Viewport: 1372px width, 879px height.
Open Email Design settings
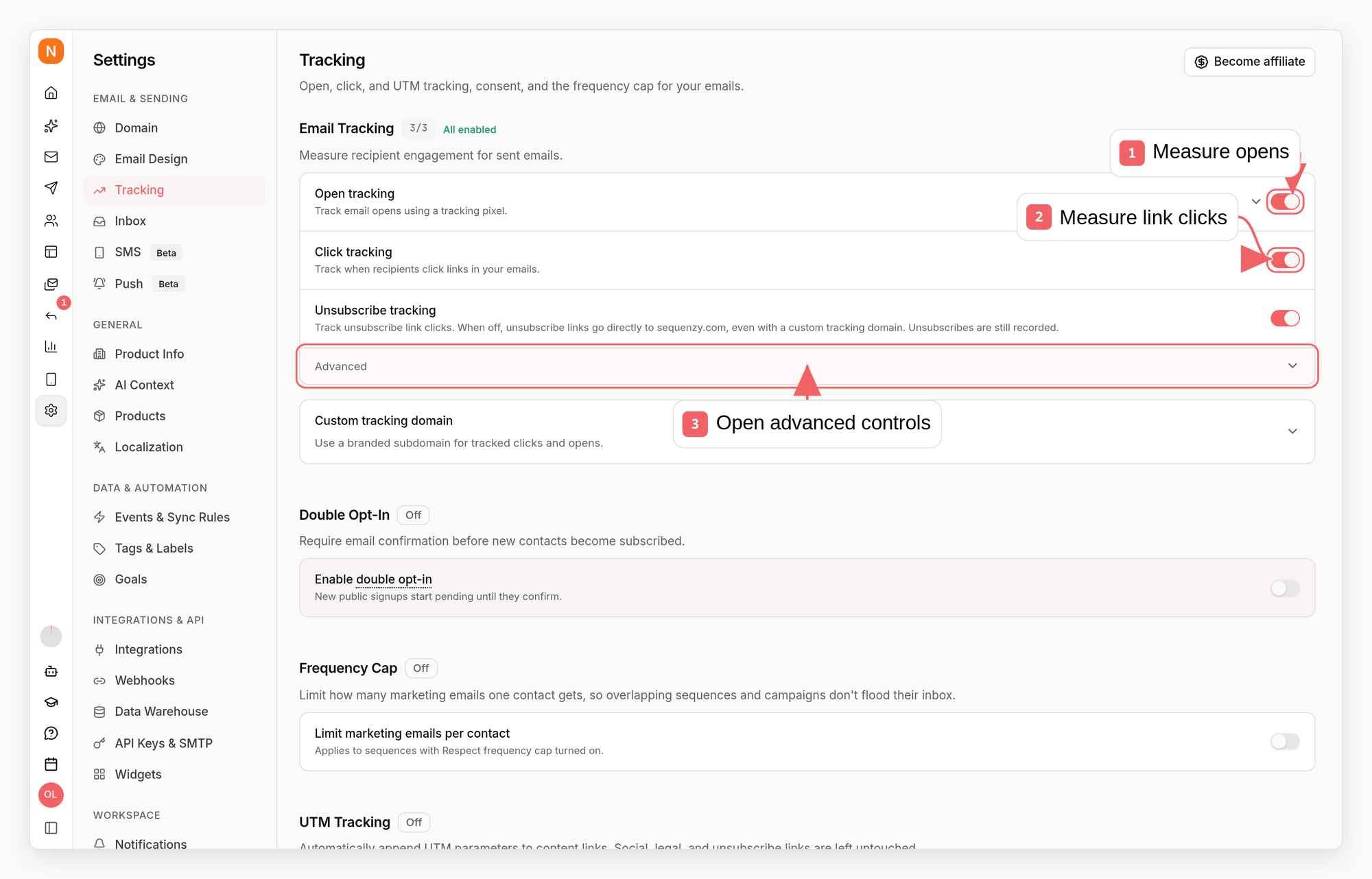(x=174, y=159)
